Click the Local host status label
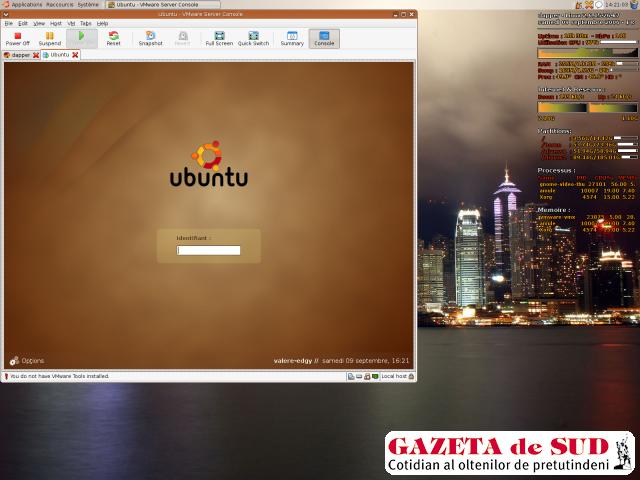640x480 pixels. click(394, 376)
